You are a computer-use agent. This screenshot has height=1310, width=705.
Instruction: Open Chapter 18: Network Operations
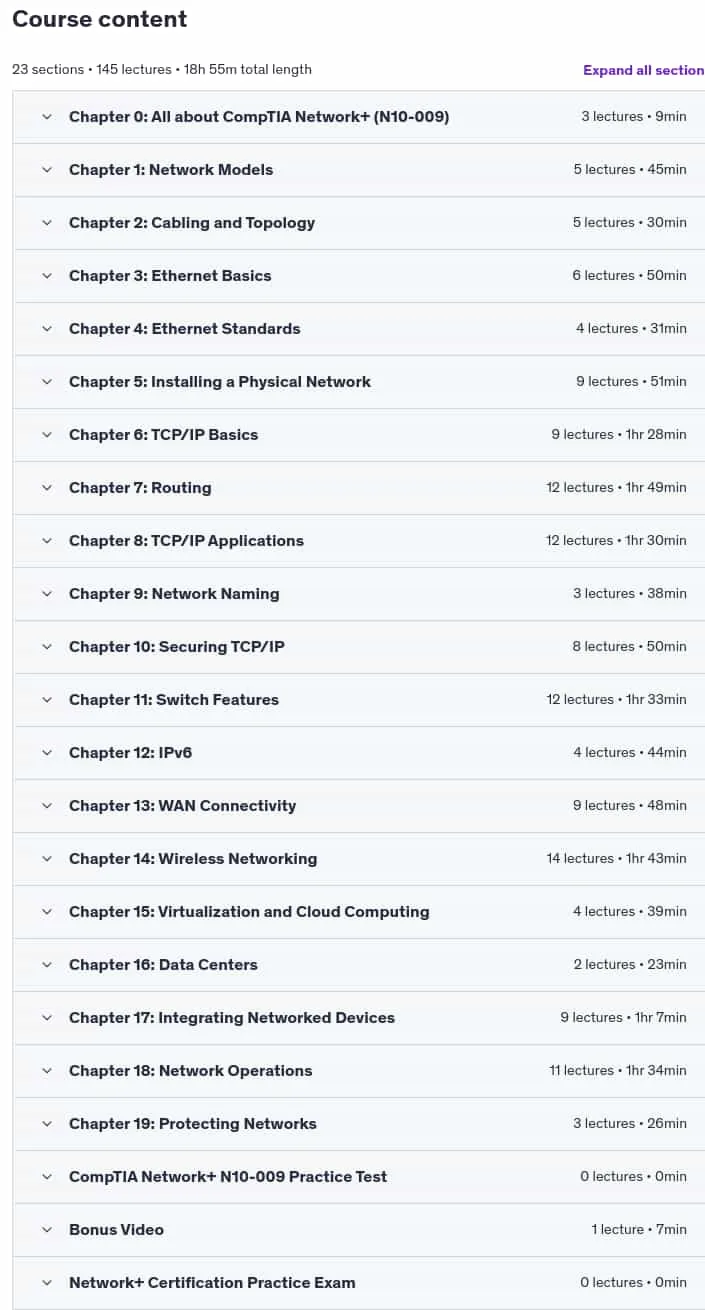coord(358,1071)
